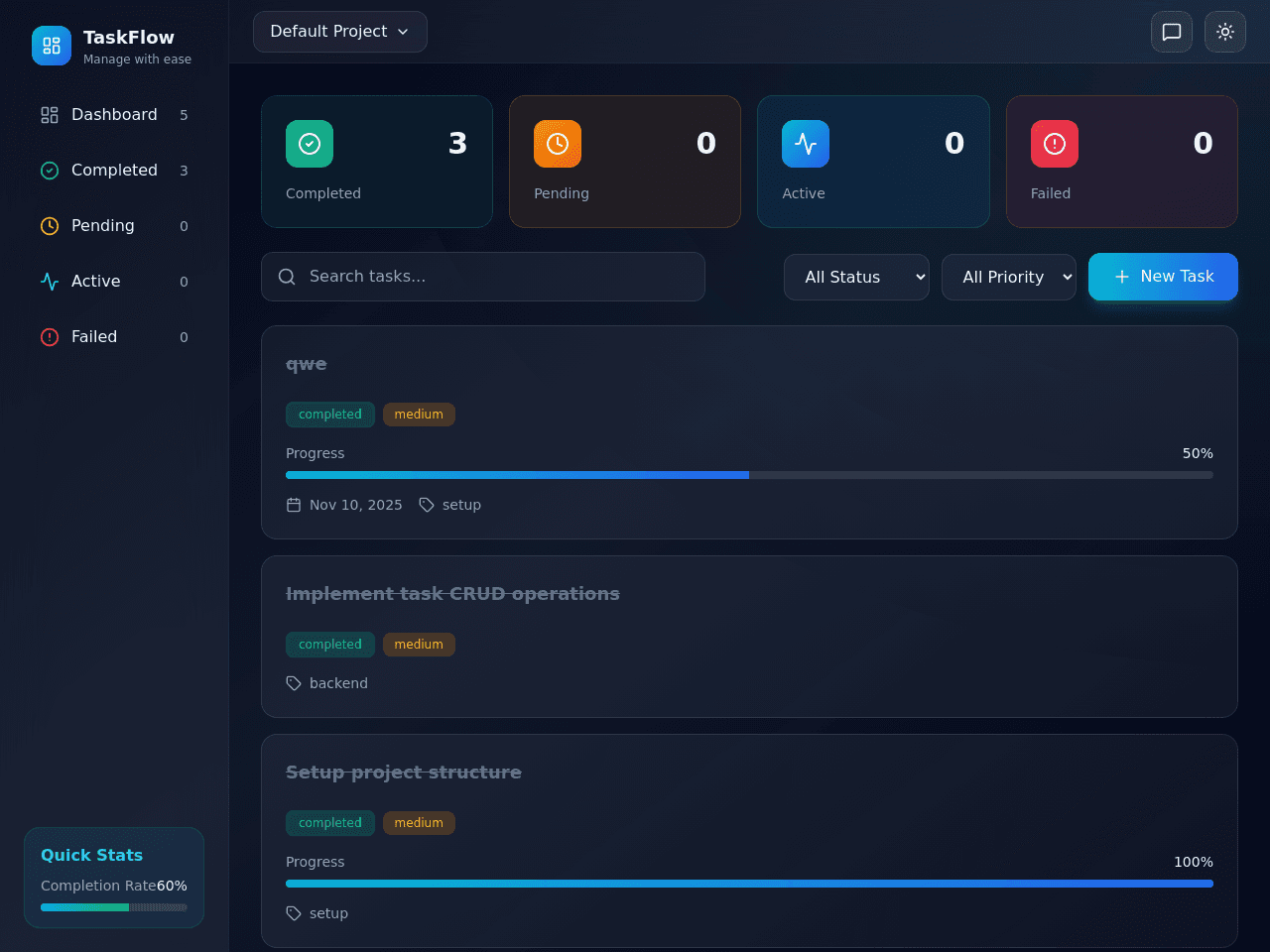Click Setup project structure progress bar
The height and width of the screenshot is (952, 1270).
coord(749,884)
